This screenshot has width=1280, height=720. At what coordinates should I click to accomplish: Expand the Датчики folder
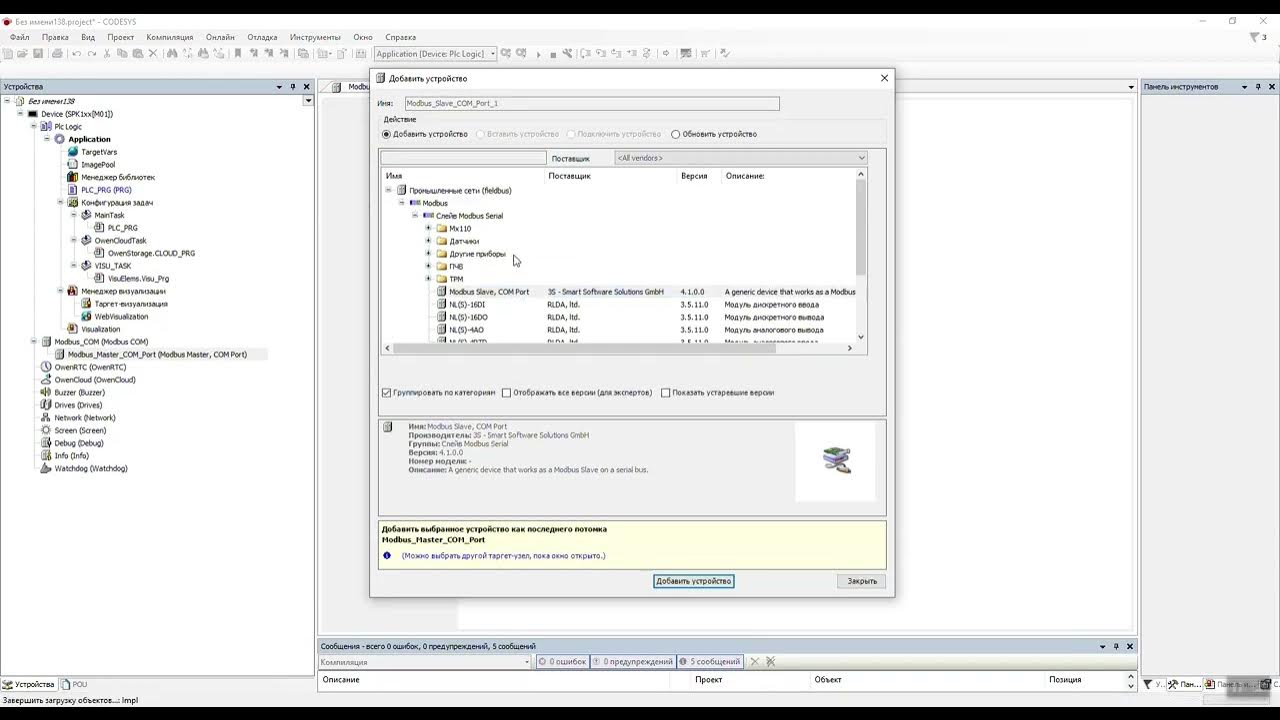pyautogui.click(x=429, y=241)
